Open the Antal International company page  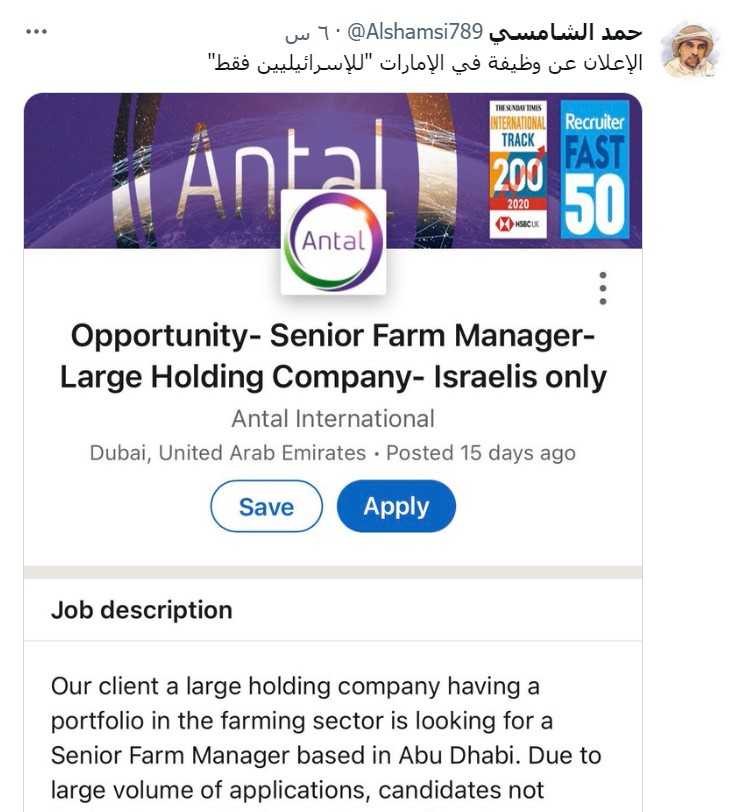pyautogui.click(x=333, y=418)
